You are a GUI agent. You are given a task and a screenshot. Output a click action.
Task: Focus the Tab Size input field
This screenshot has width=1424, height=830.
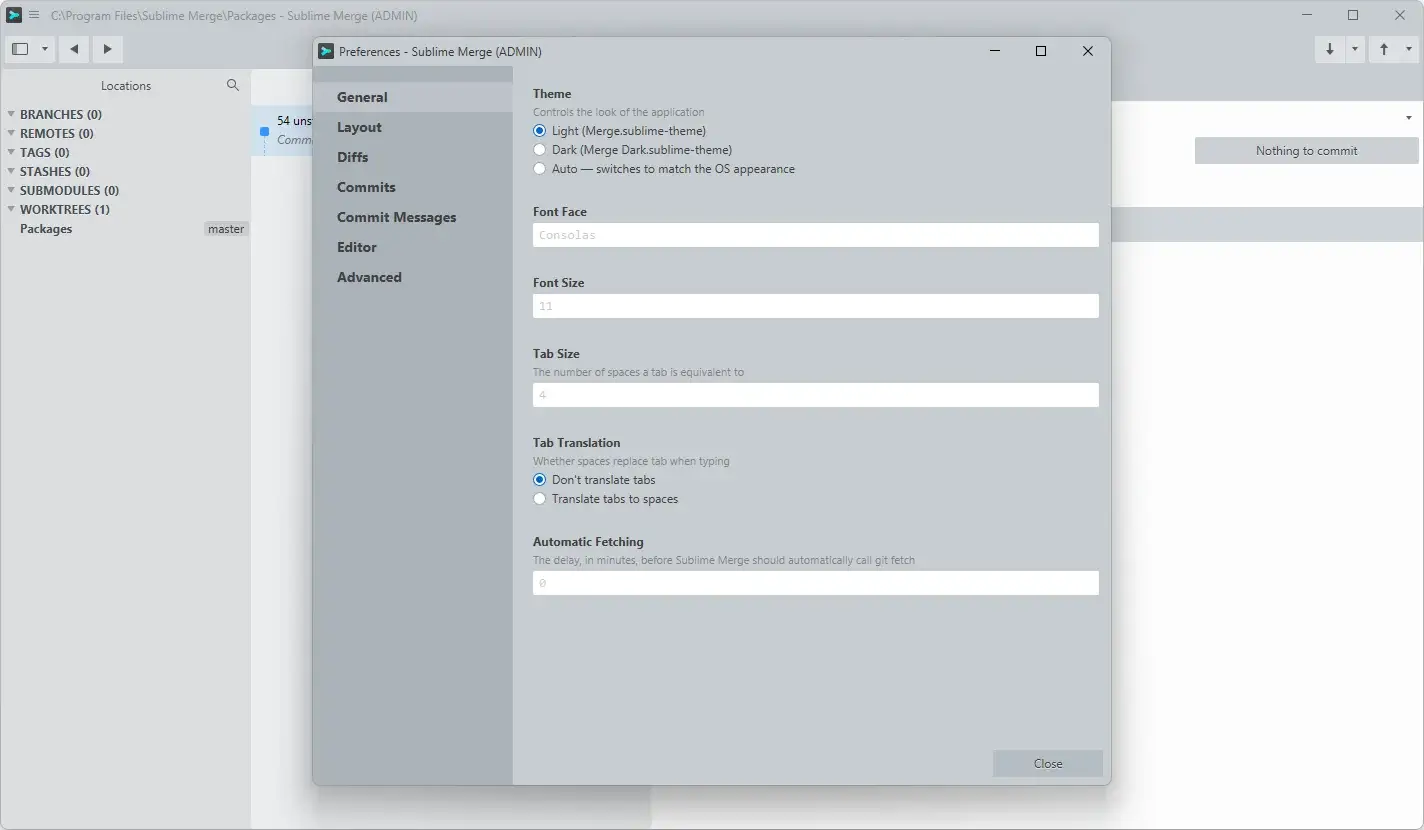(x=816, y=395)
